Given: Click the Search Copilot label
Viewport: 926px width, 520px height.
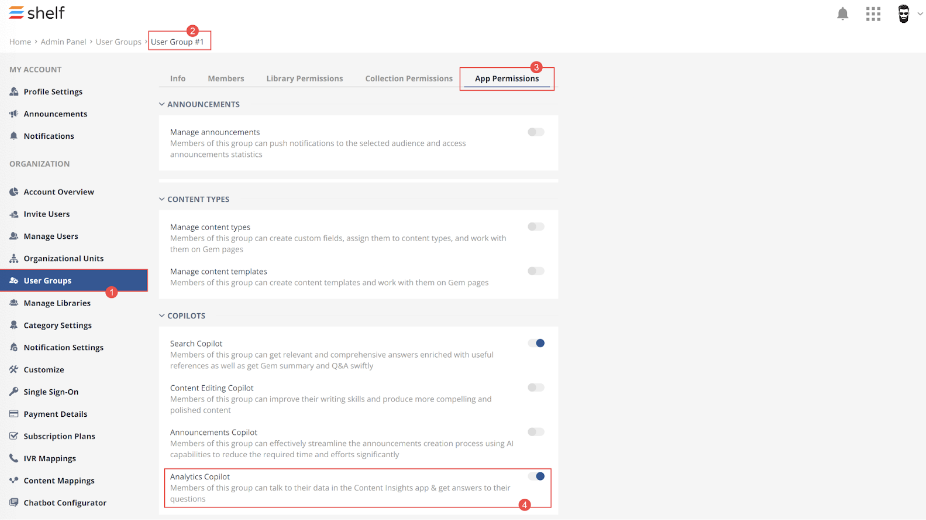Looking at the screenshot, I should pos(196,344).
